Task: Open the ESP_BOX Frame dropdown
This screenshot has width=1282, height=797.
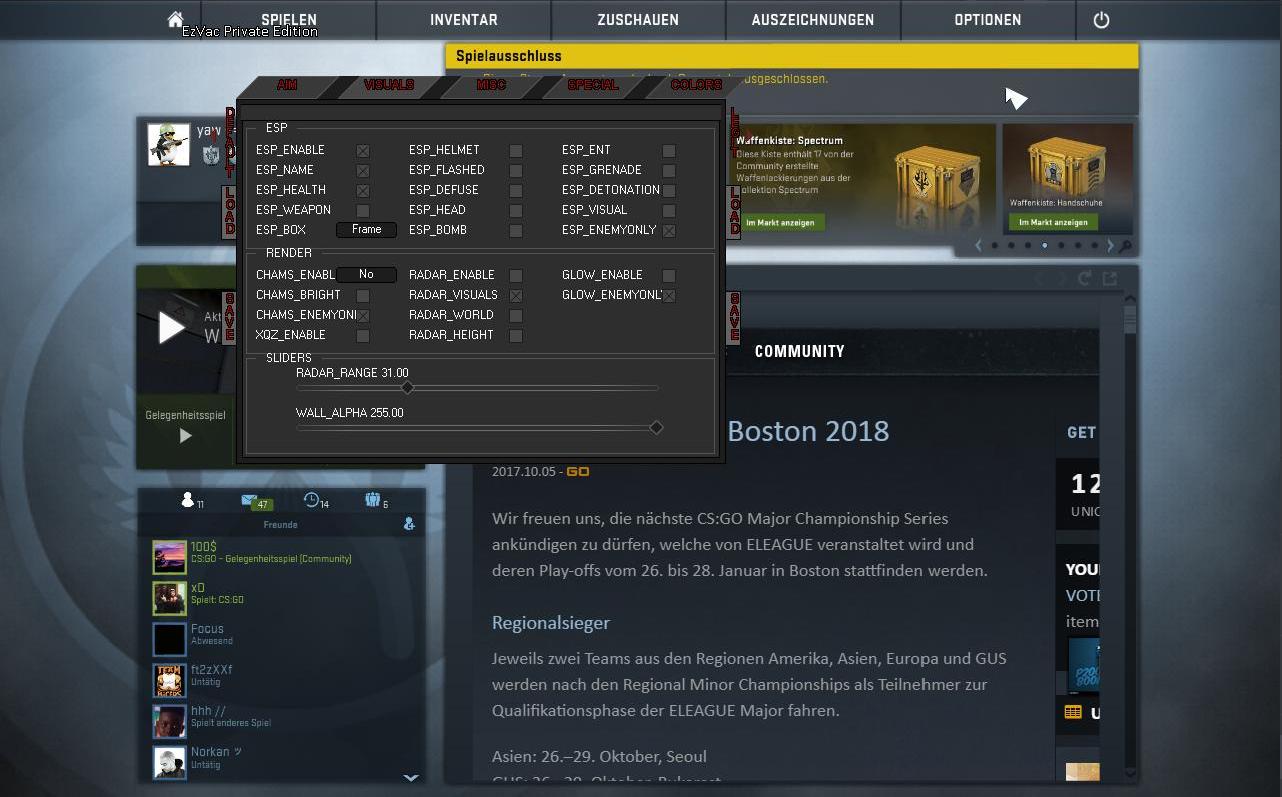Action: pyautogui.click(x=366, y=230)
